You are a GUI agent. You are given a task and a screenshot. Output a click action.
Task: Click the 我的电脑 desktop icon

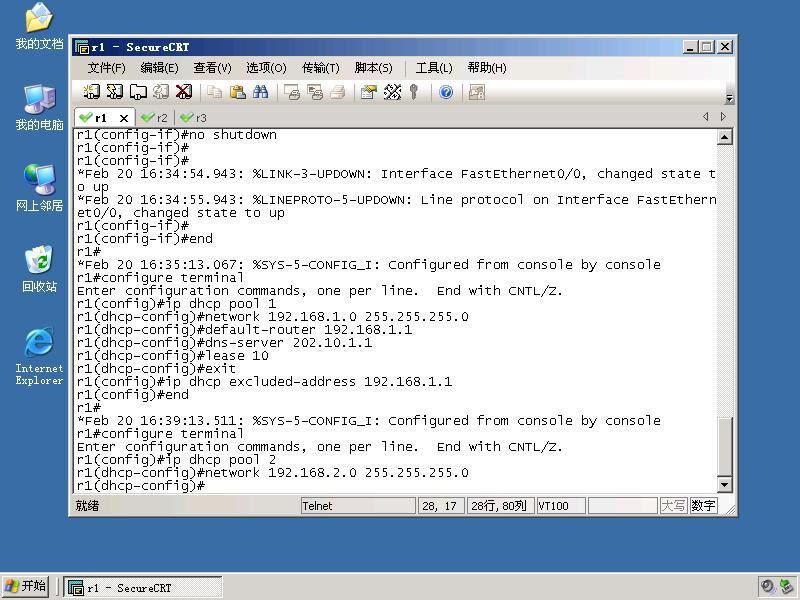[x=39, y=107]
